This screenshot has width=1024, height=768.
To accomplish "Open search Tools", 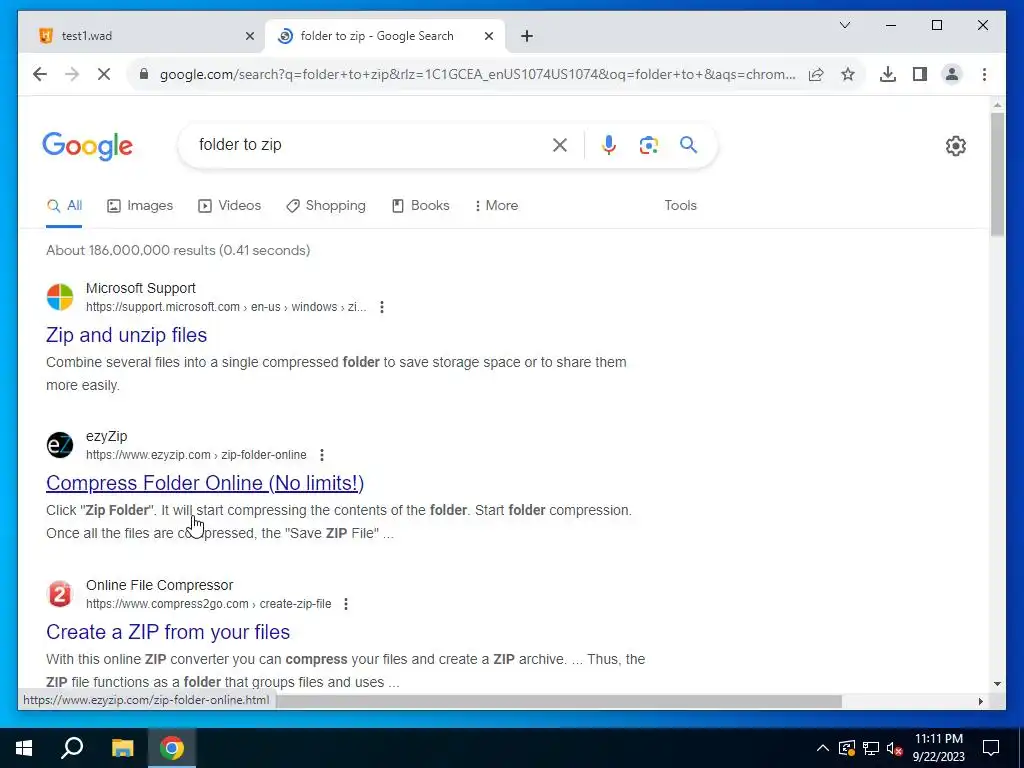I will (x=680, y=205).
